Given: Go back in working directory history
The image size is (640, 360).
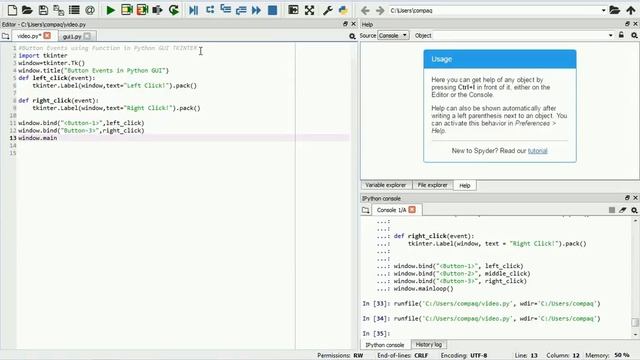Looking at the screenshot, I should click(x=365, y=10).
